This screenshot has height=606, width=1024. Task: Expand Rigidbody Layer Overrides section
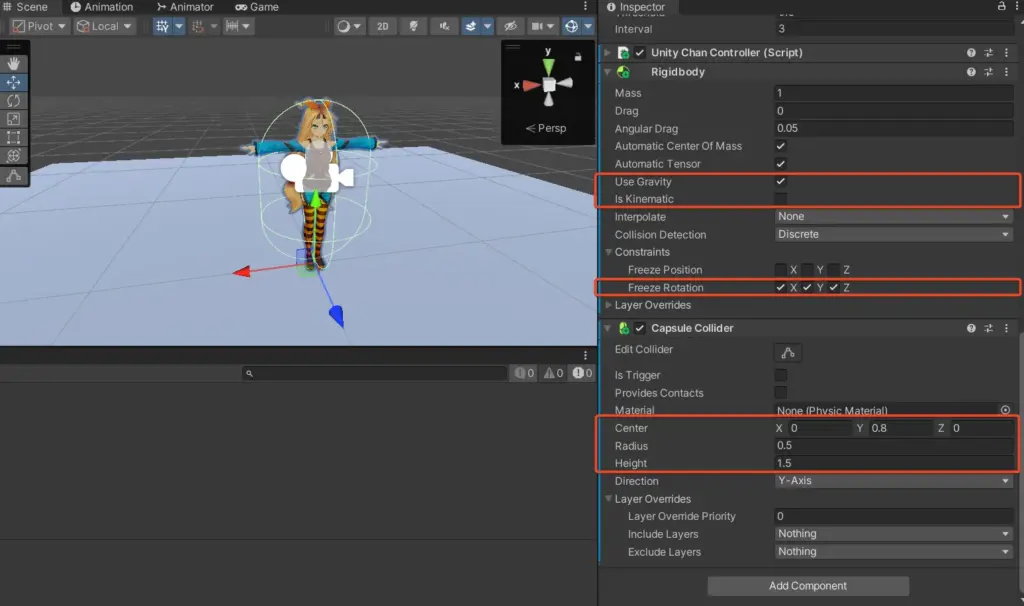(609, 305)
